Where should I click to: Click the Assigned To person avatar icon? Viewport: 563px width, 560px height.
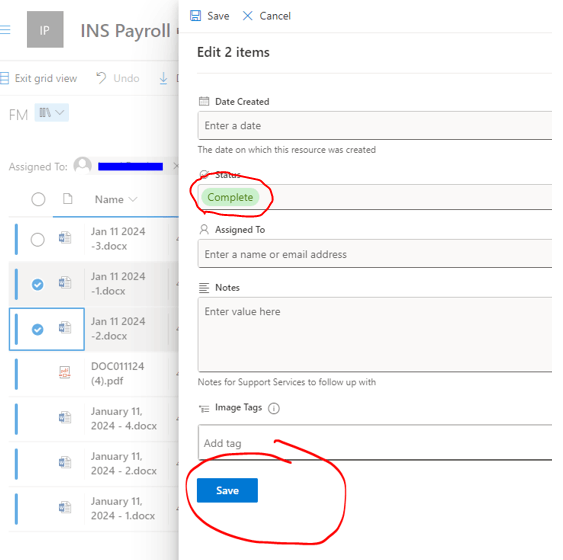pyautogui.click(x=83, y=166)
